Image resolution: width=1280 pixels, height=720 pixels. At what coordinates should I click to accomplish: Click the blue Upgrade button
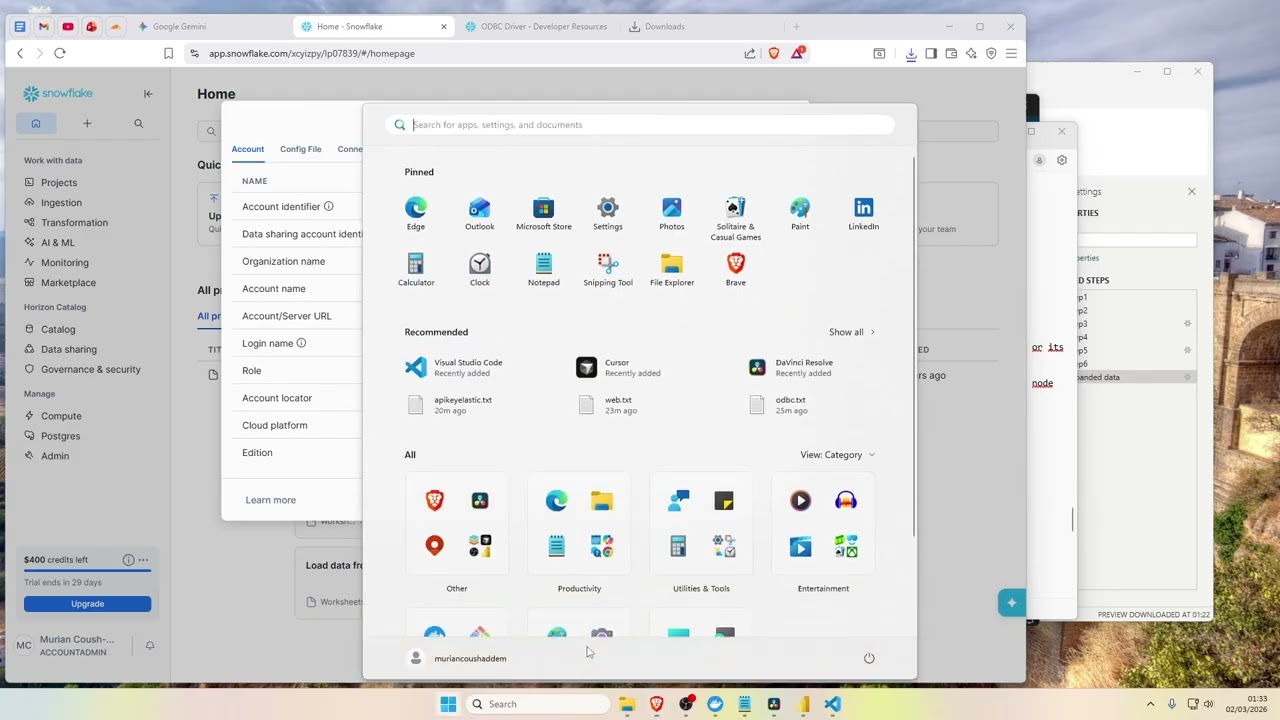tap(87, 604)
